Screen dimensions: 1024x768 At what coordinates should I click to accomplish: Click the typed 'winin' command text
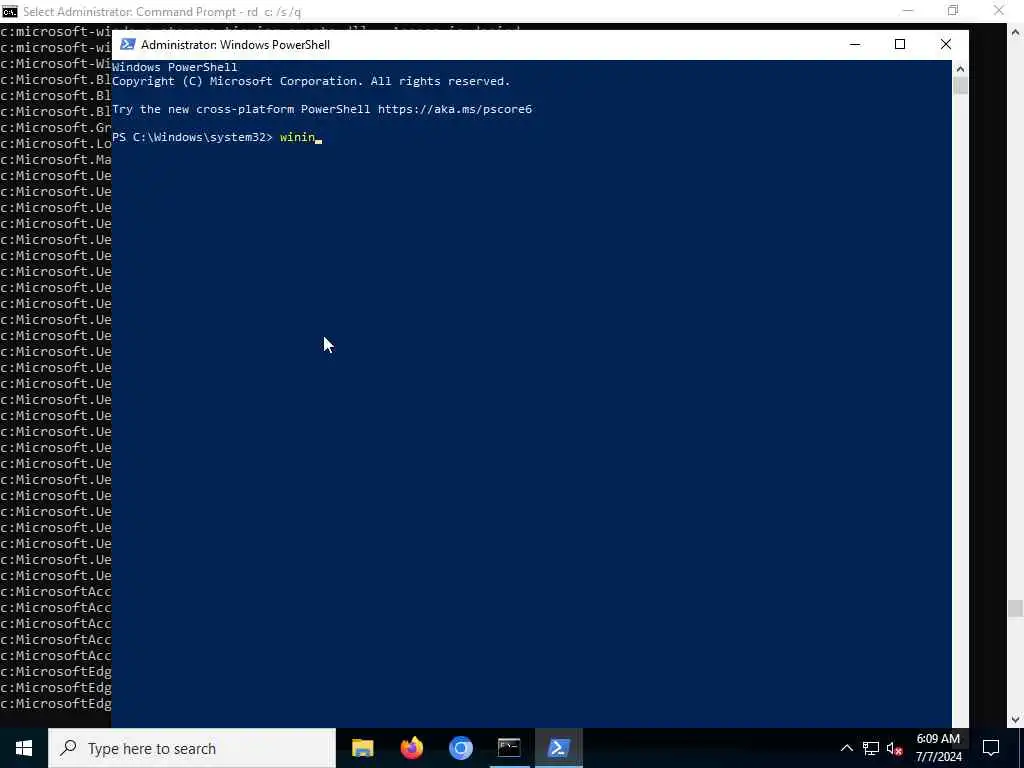pyautogui.click(x=297, y=137)
